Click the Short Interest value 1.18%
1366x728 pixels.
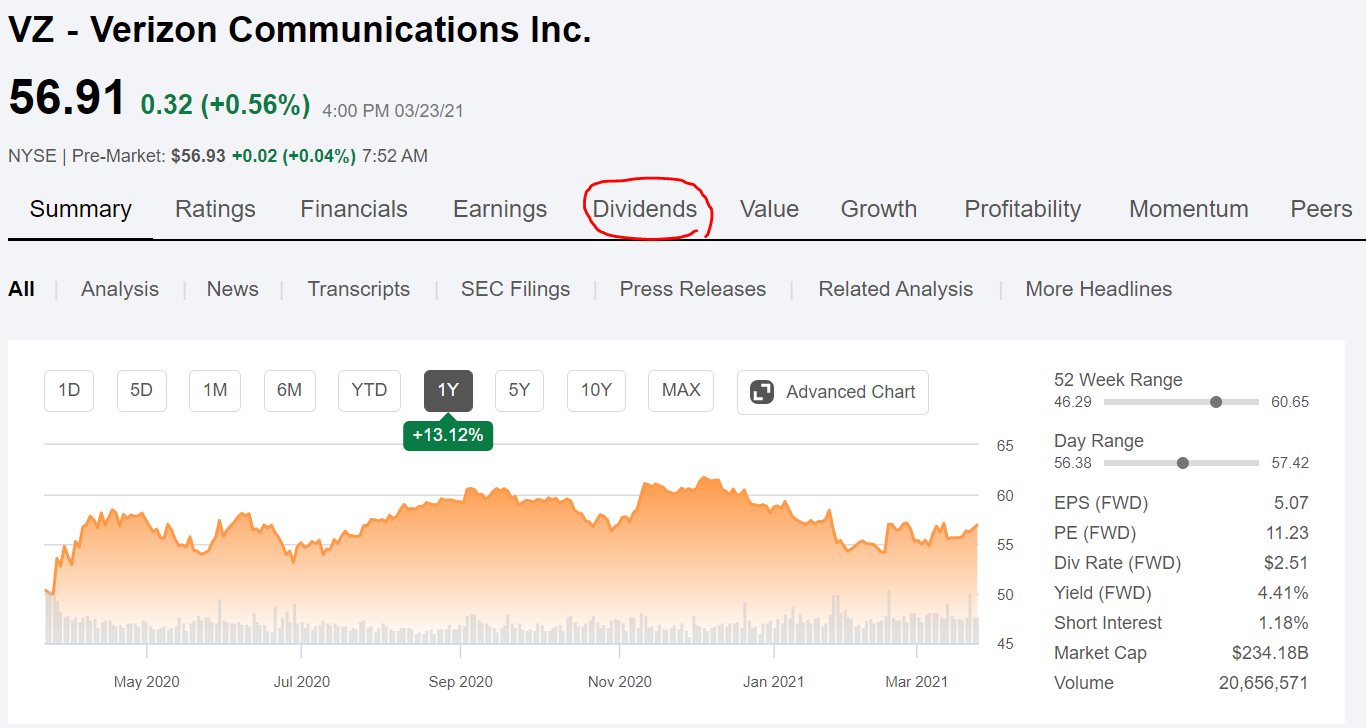tap(1283, 623)
